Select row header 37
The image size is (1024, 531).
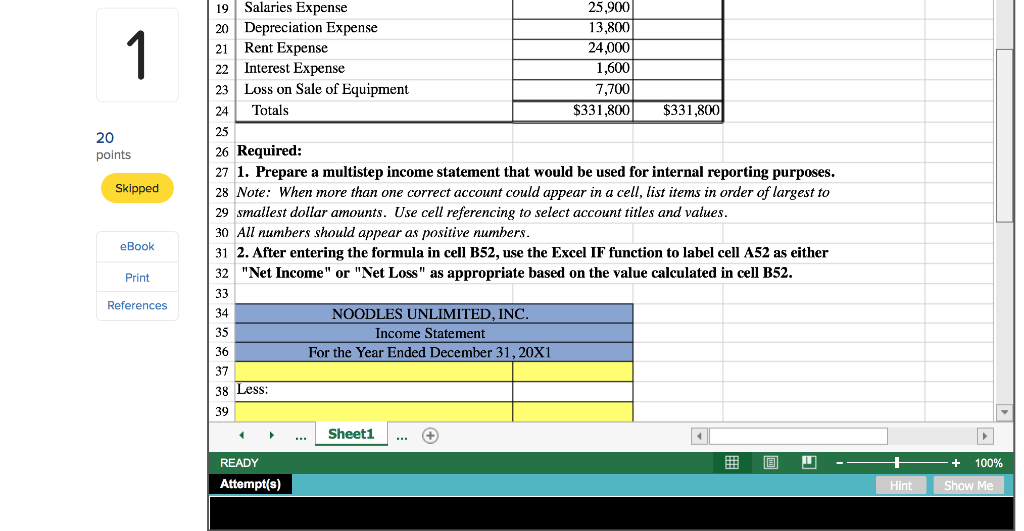pos(222,372)
